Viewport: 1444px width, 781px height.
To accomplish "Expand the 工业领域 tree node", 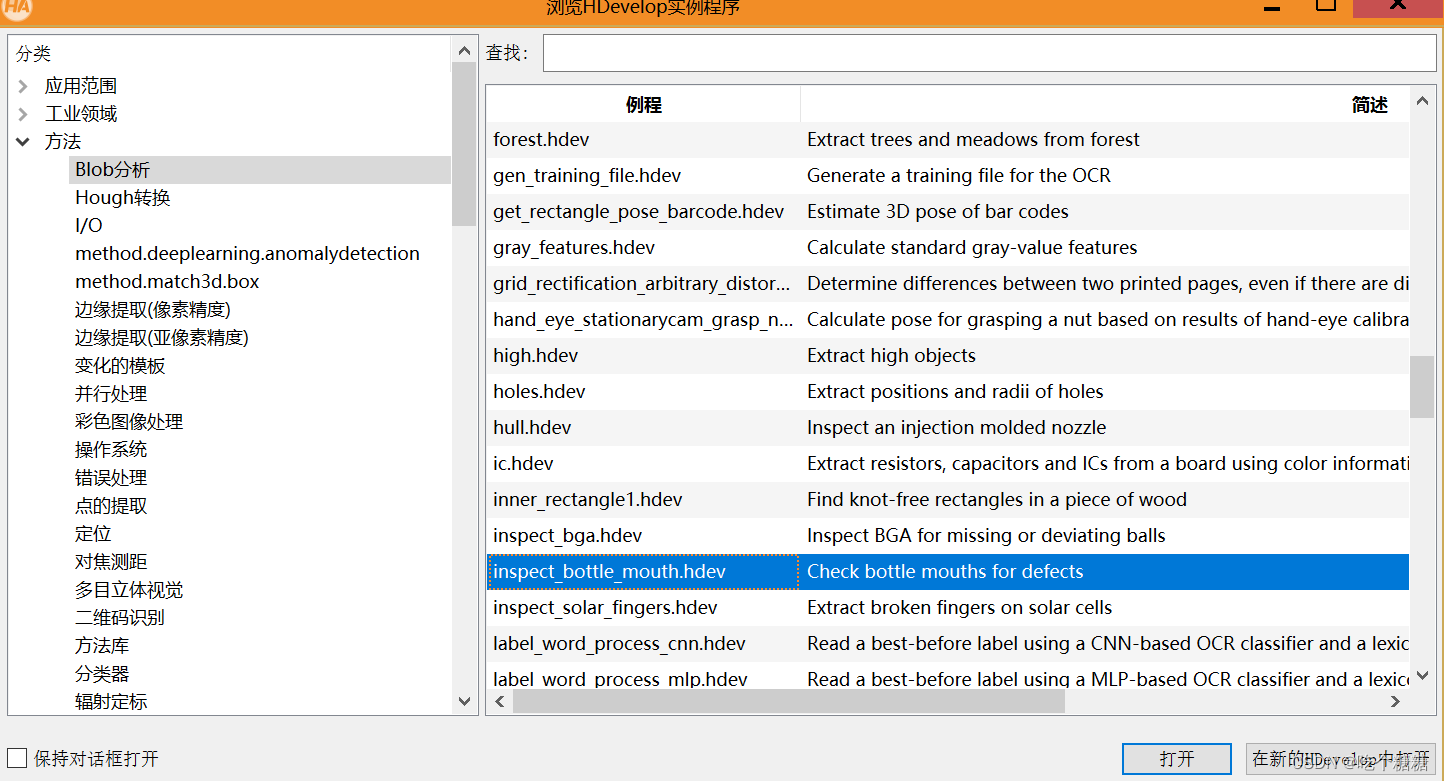I will (23, 114).
